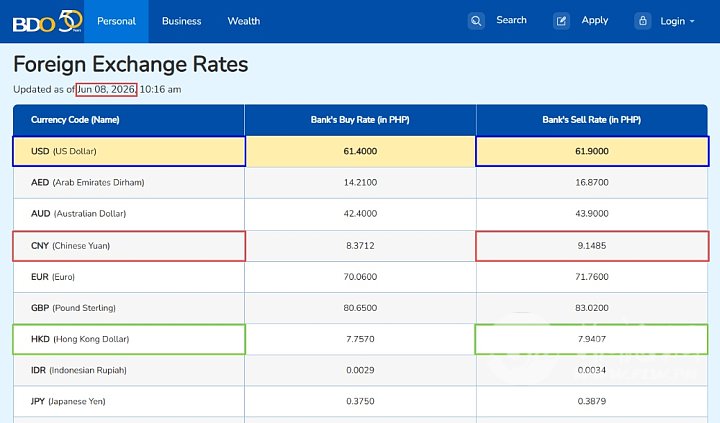Select the AED (Arab Emirates Dirham) label

(x=88, y=182)
